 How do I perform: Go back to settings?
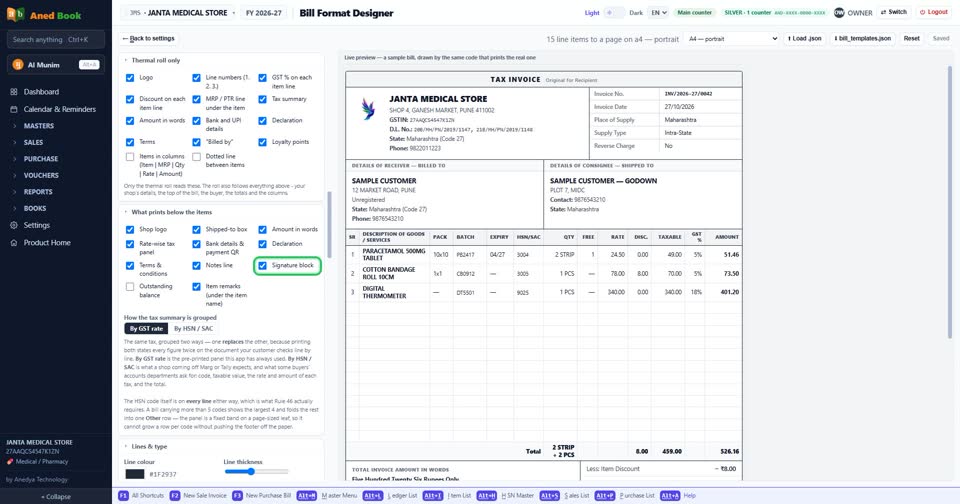[148, 39]
